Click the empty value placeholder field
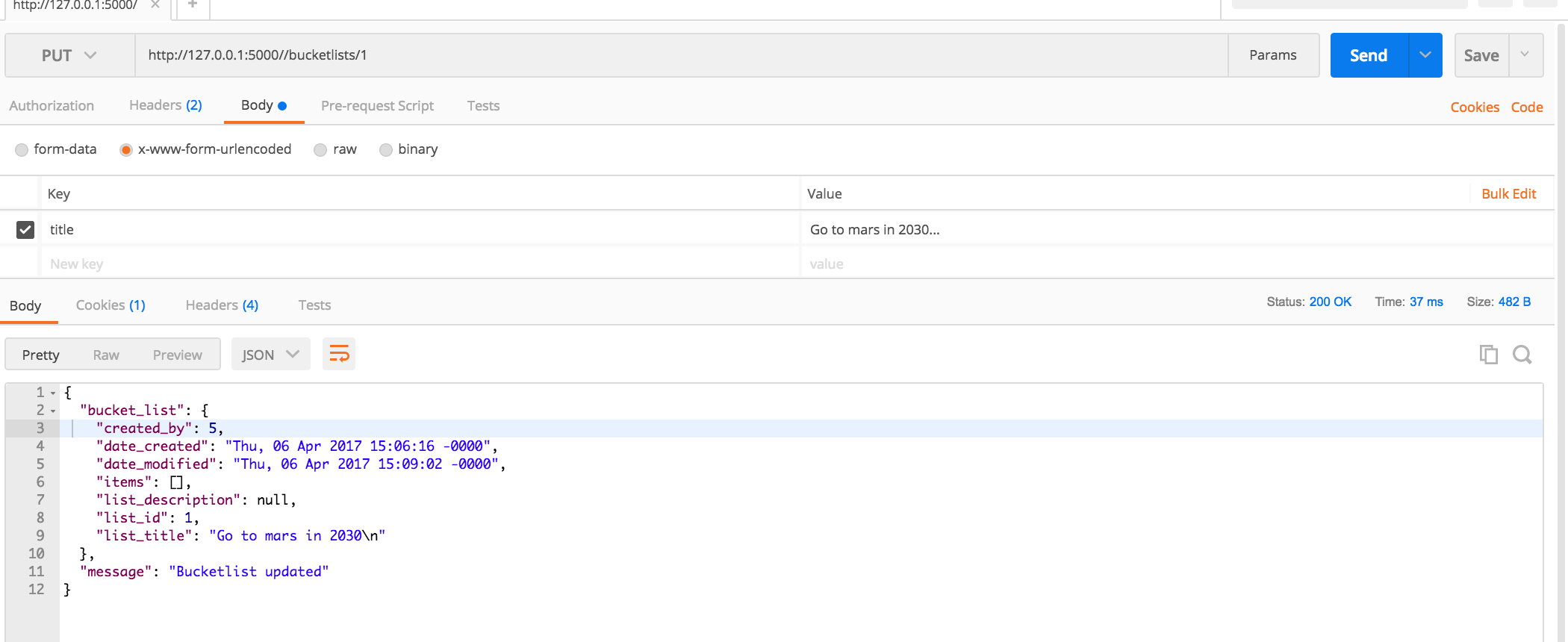This screenshot has width=1568, height=642. pos(1177,264)
